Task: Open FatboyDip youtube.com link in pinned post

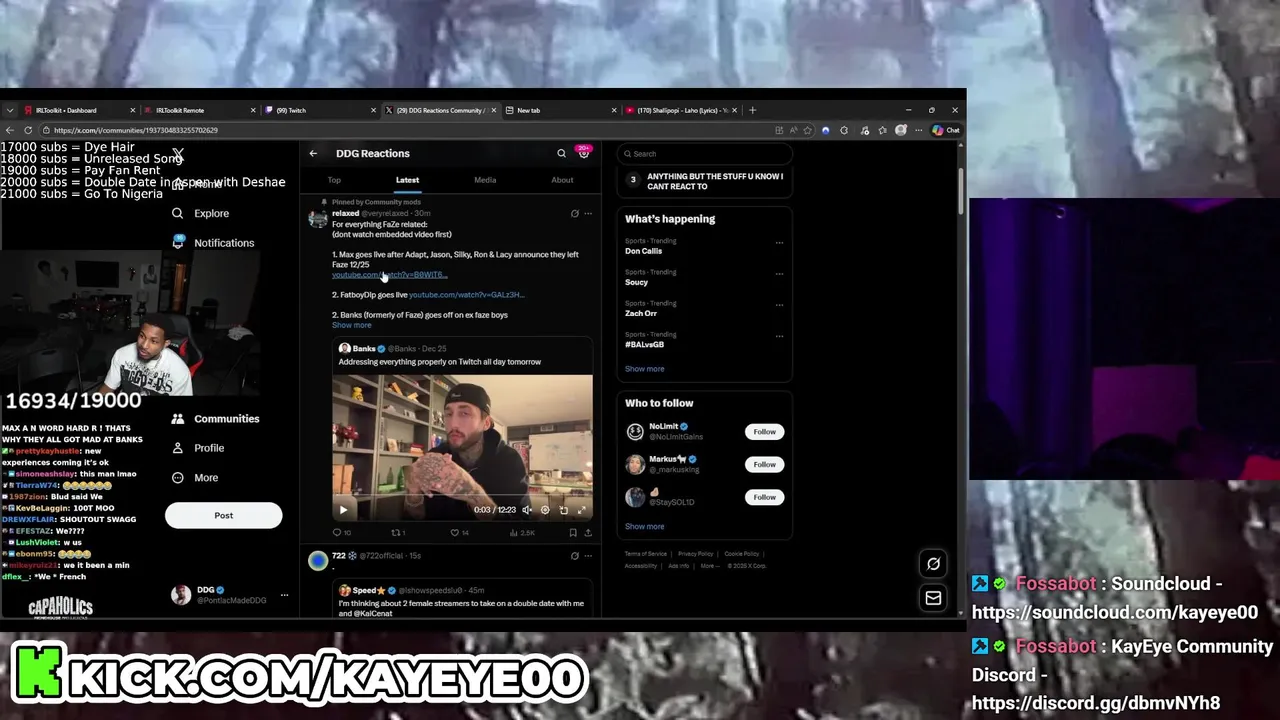Action: click(x=466, y=295)
